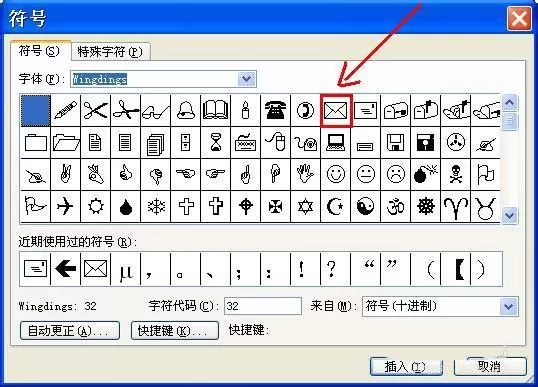Click symbol grid scrollbar up arrow
Screen dimensions: 538x387
[x=510, y=103]
